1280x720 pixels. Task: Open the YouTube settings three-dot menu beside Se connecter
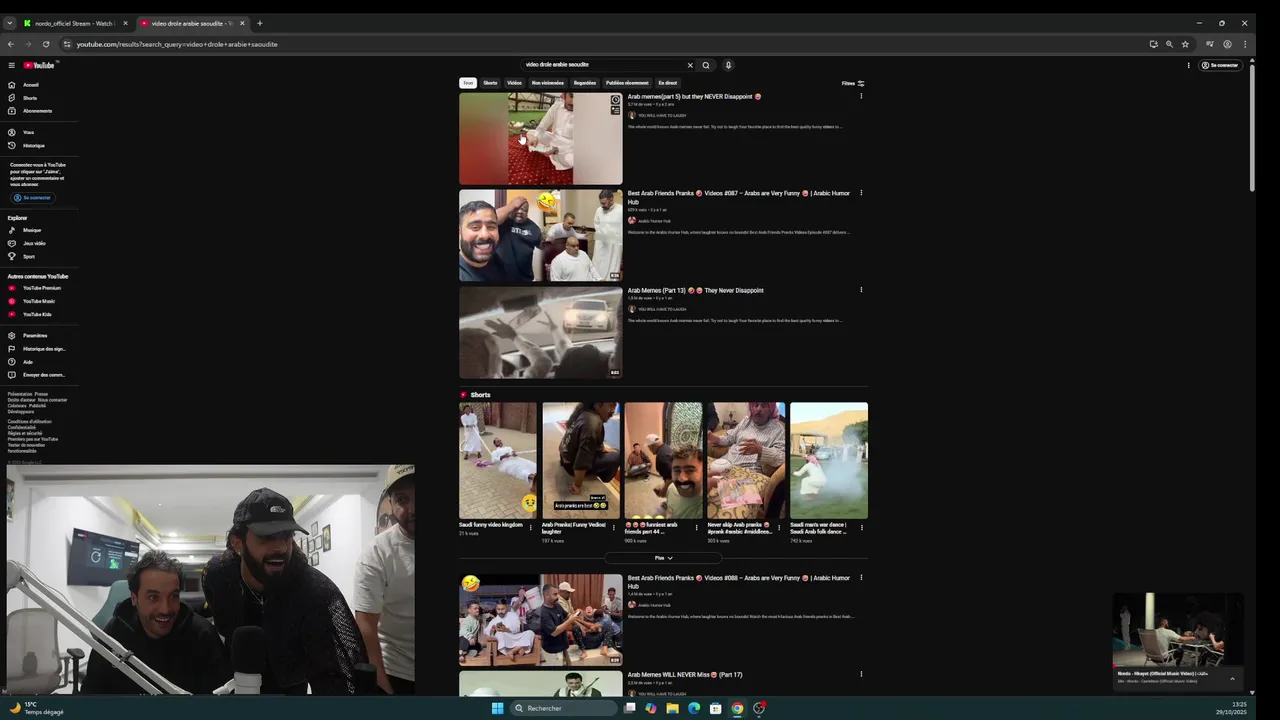(x=1188, y=65)
